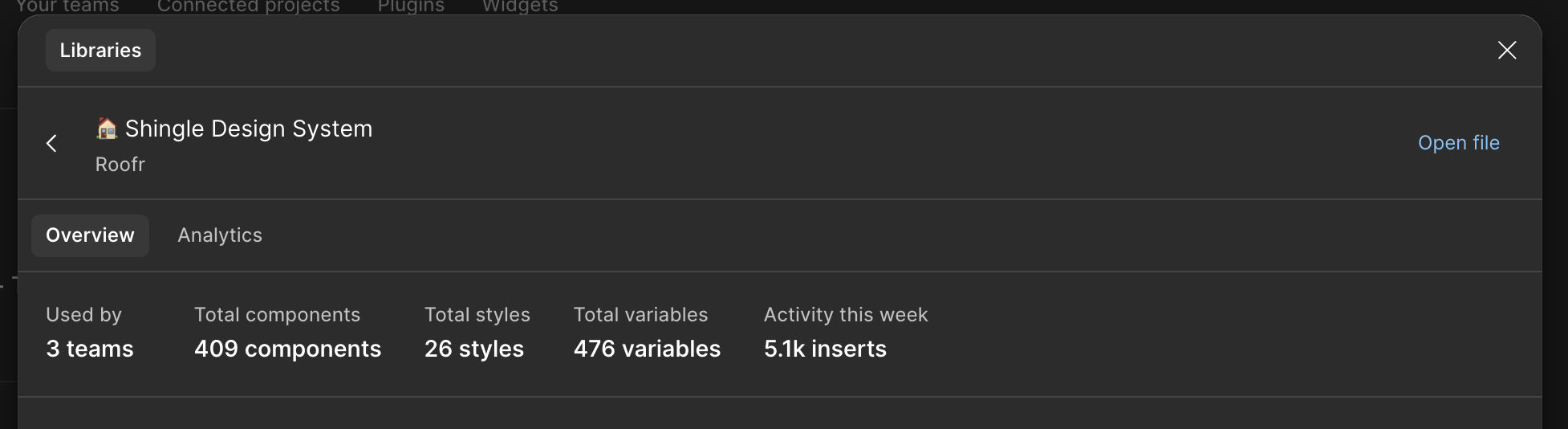Go back using the left chevron arrow
The height and width of the screenshot is (429, 1568).
pos(52,144)
